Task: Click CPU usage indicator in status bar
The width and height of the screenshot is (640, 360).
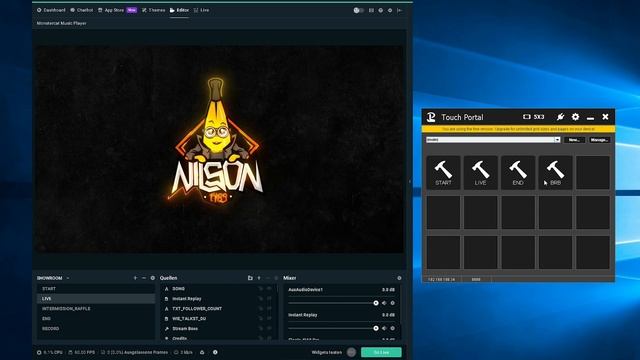Action: pyautogui.click(x=49, y=352)
